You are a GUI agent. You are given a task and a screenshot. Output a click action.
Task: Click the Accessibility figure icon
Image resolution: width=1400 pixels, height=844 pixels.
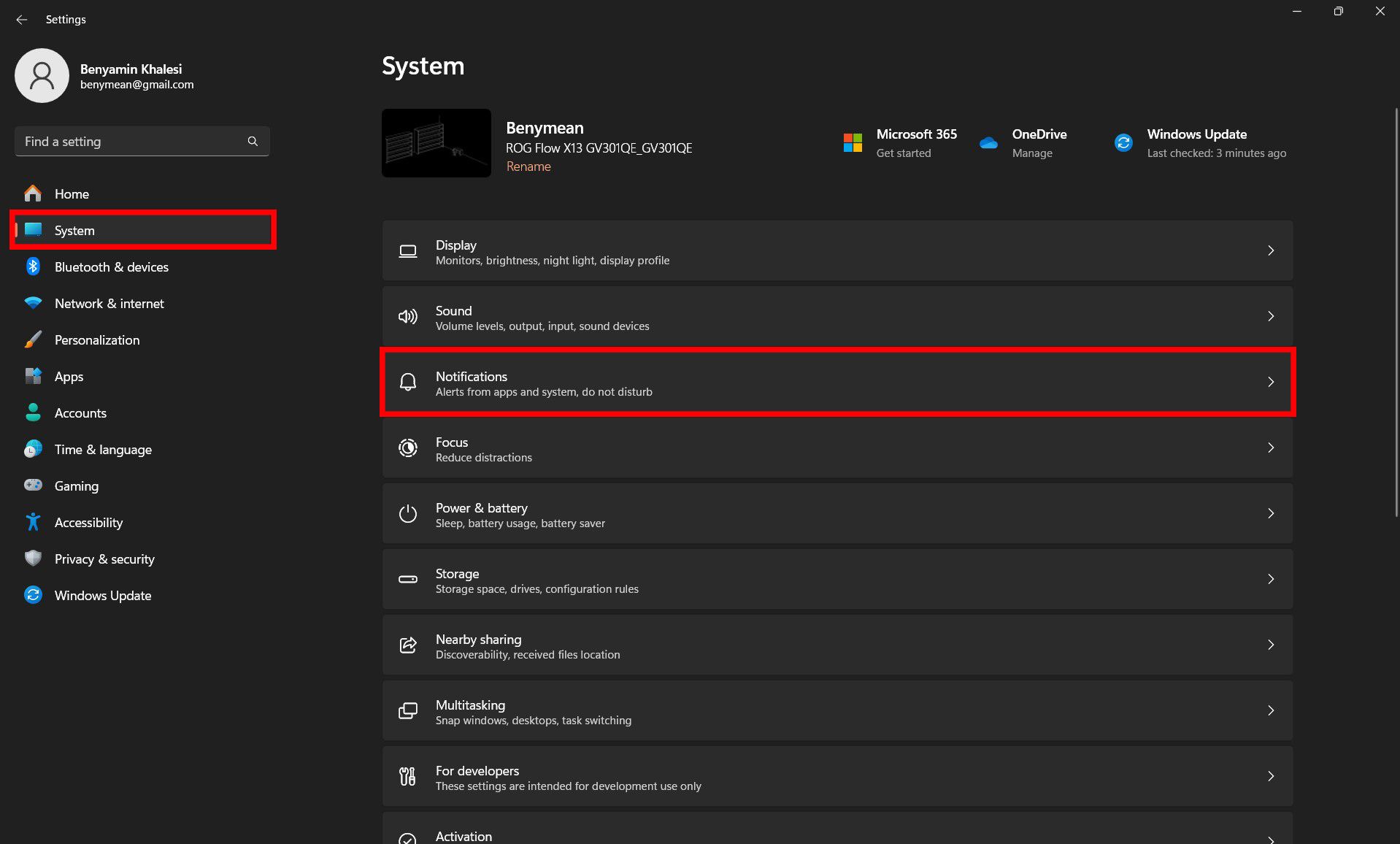point(33,522)
